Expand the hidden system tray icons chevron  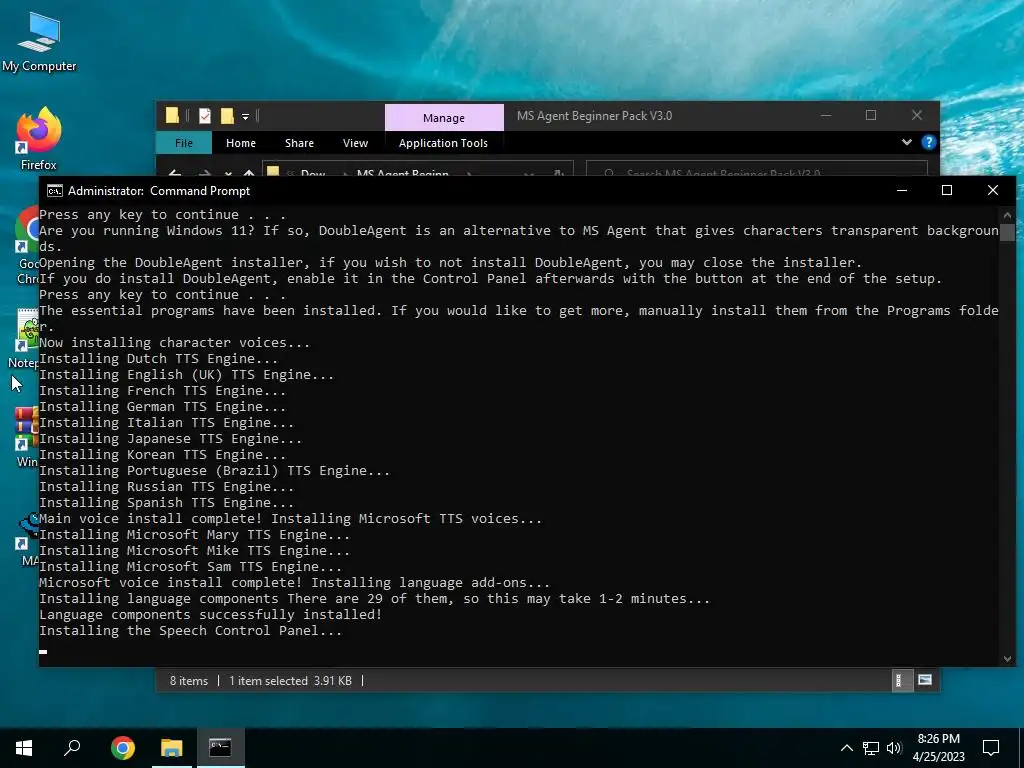846,748
